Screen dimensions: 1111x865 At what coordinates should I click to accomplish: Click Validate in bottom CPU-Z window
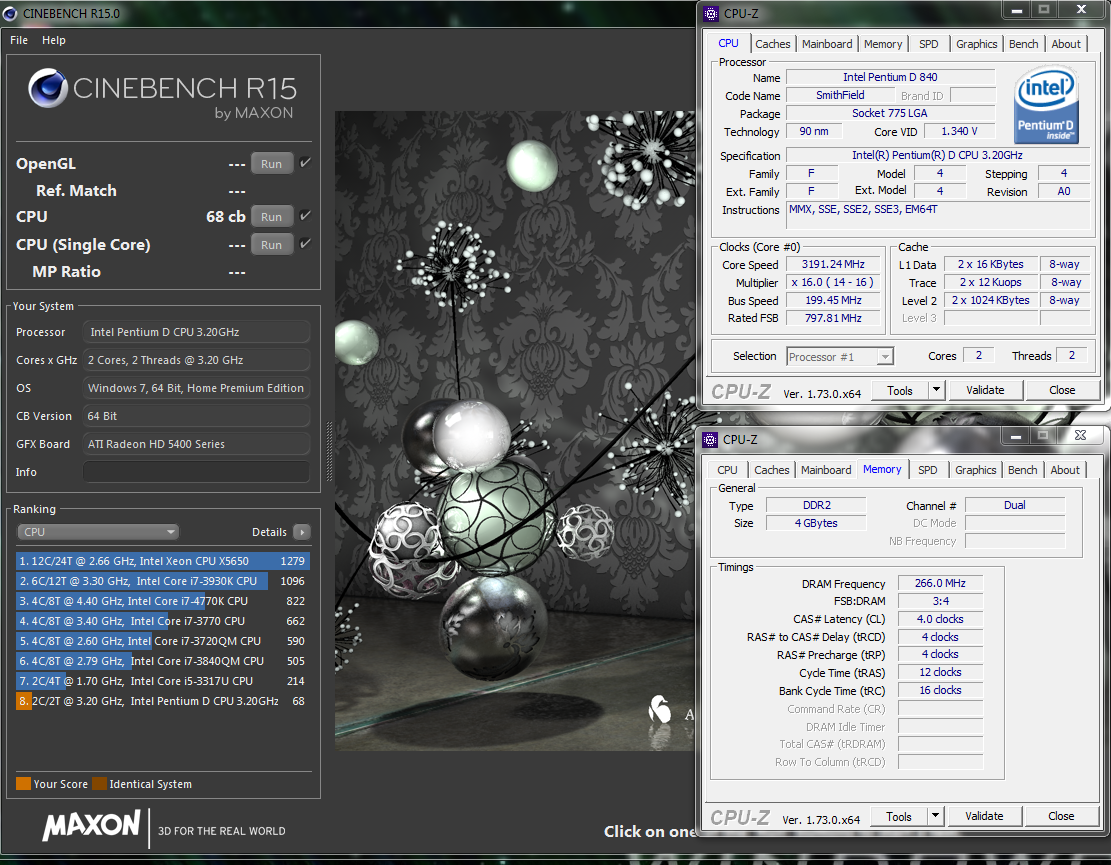click(x=984, y=817)
